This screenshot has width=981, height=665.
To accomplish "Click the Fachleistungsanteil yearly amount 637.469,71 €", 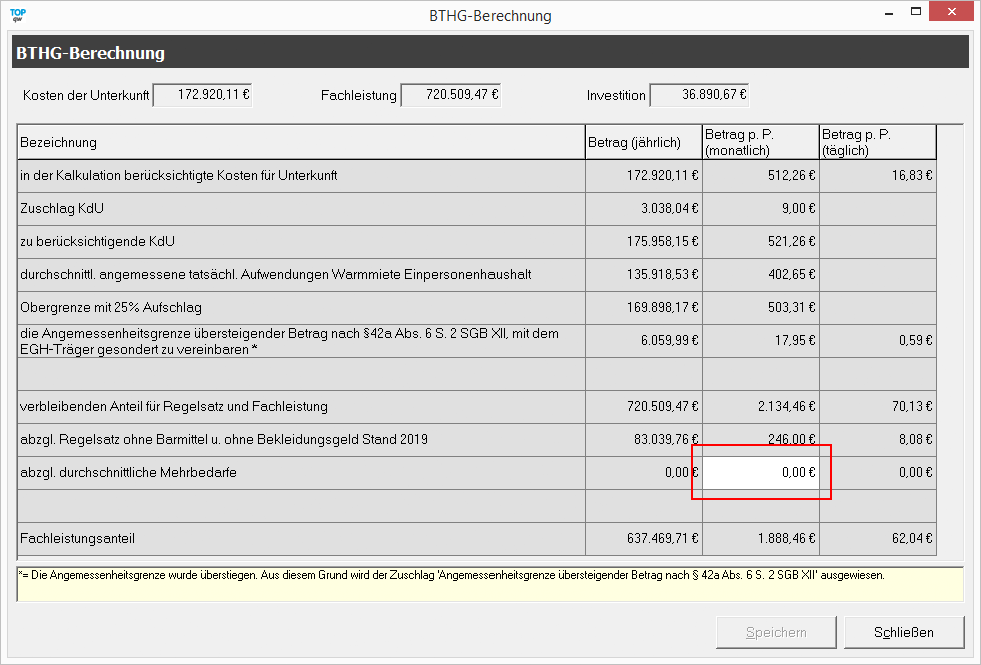I will pyautogui.click(x=643, y=539).
